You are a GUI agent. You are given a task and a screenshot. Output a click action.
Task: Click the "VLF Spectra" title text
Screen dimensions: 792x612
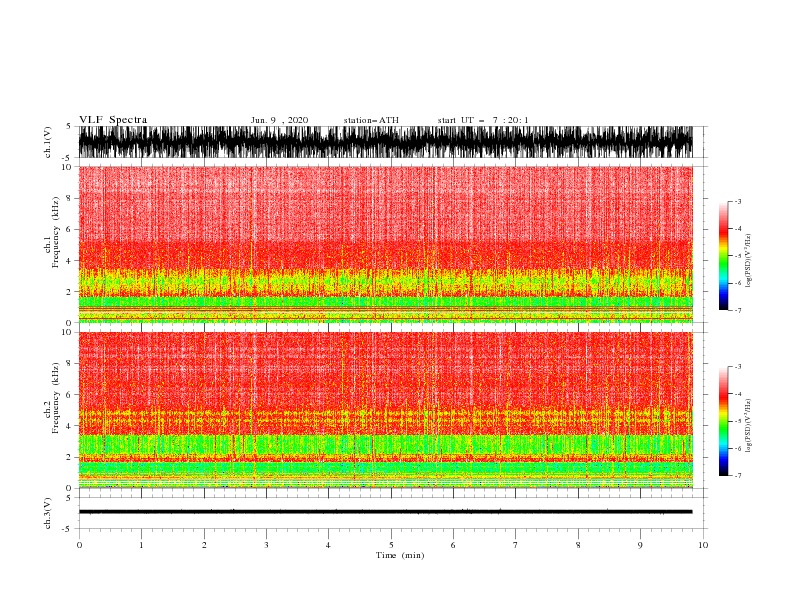click(x=113, y=120)
